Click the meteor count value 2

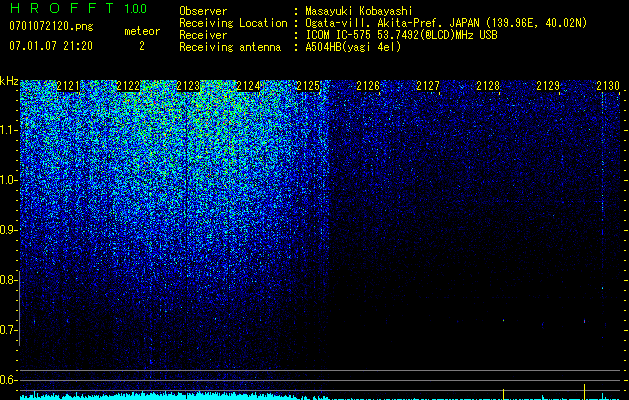pos(142,46)
